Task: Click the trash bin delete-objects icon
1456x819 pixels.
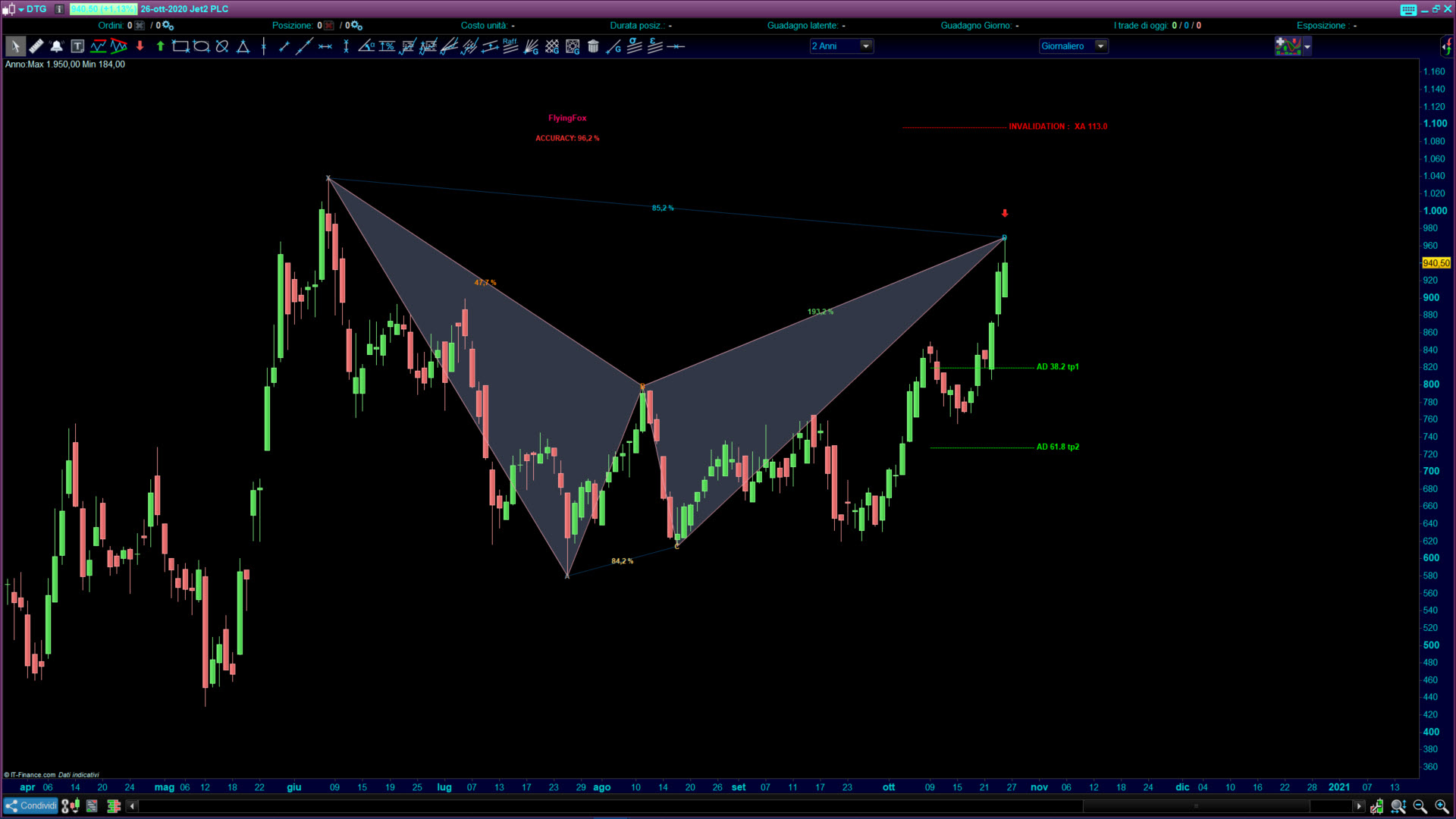Action: point(593,46)
